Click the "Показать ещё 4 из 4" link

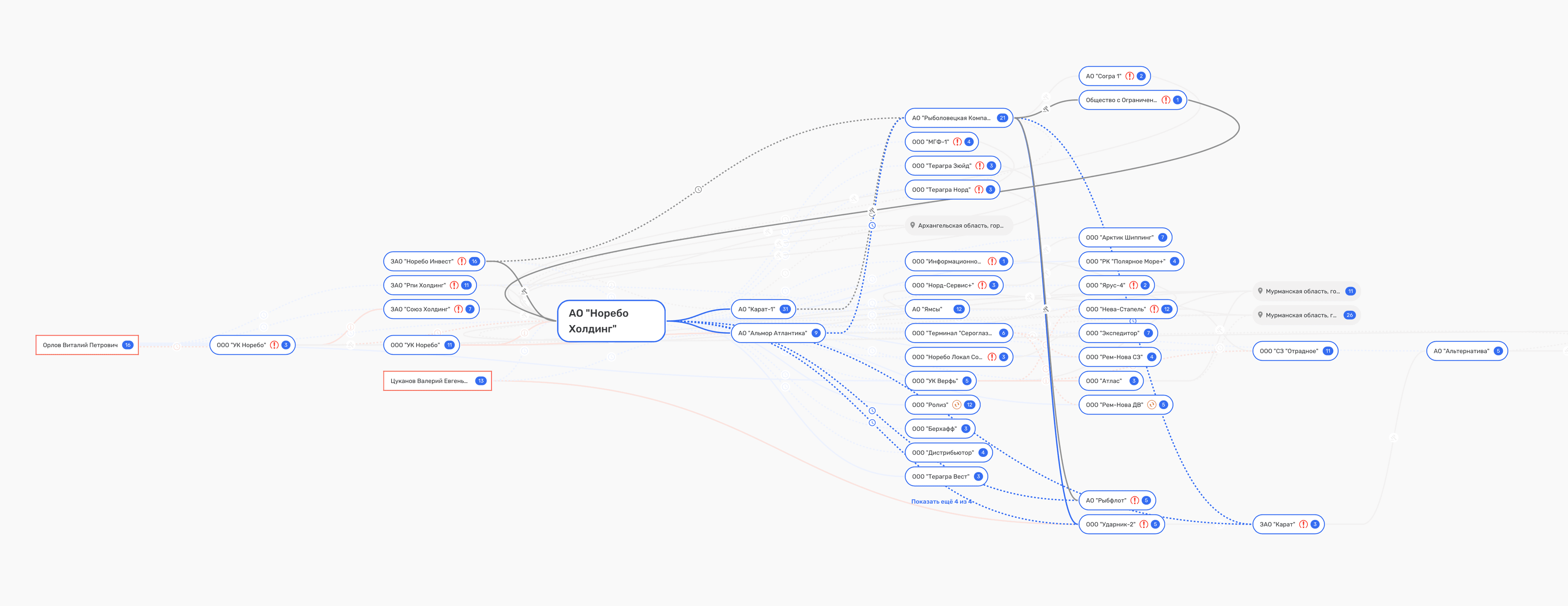click(941, 502)
